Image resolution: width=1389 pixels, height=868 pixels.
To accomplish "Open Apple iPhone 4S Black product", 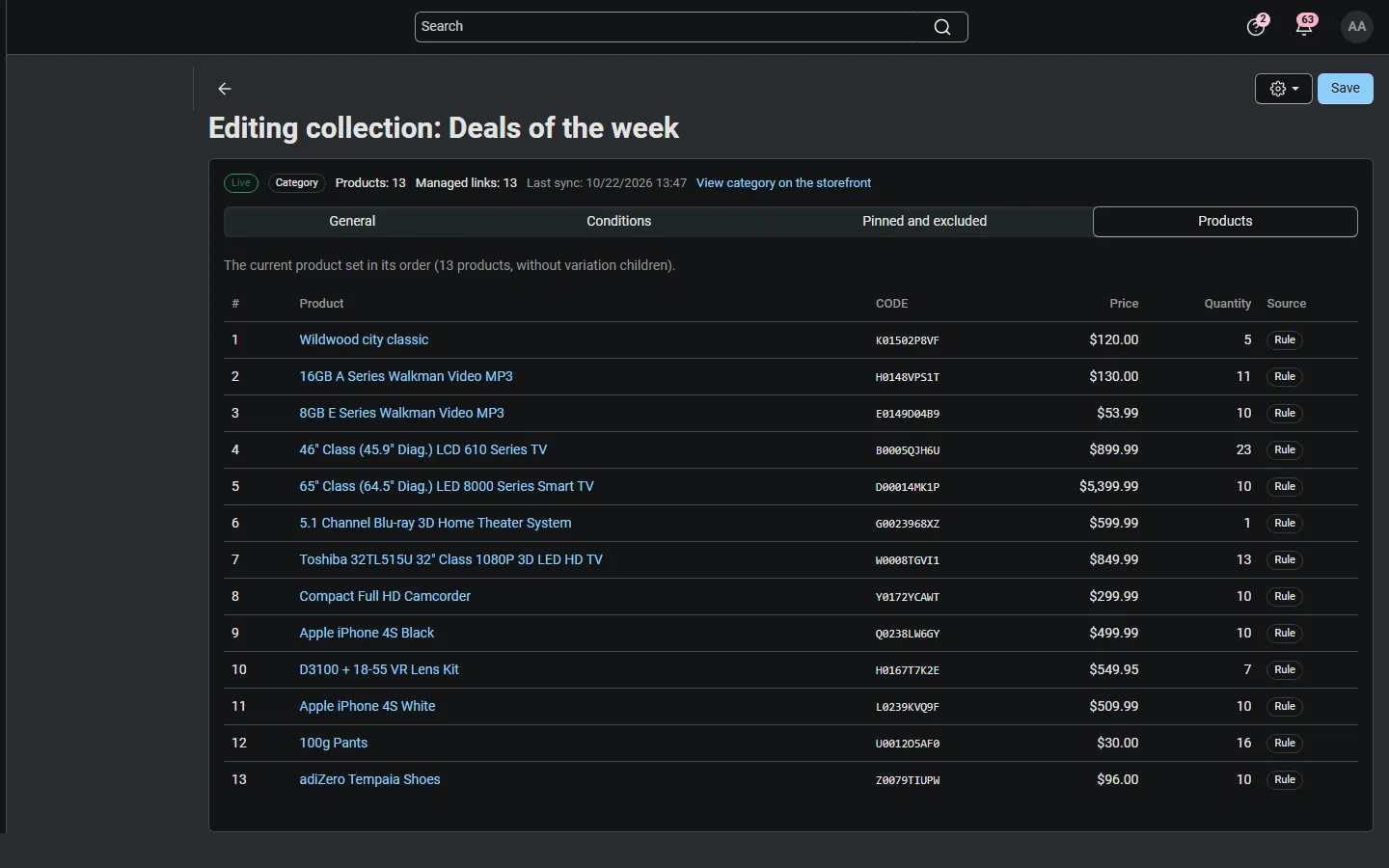I will (x=367, y=633).
